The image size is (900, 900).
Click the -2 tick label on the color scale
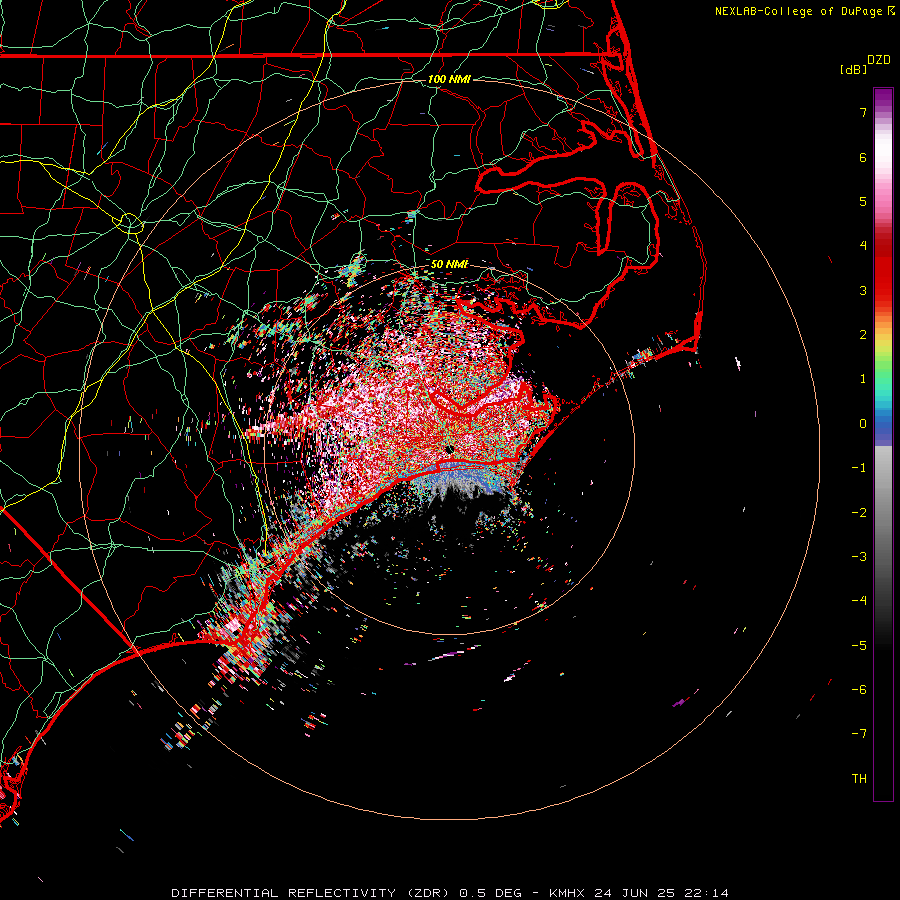[859, 513]
